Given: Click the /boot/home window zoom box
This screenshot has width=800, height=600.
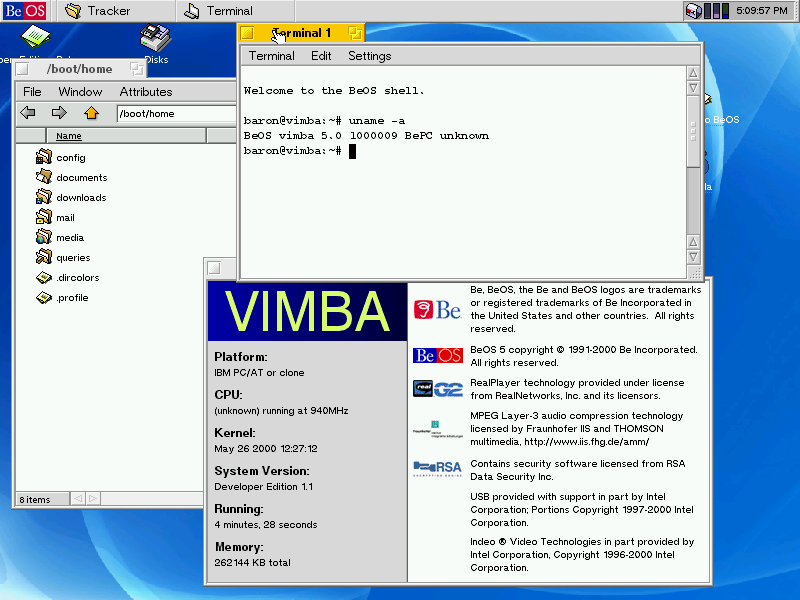Looking at the screenshot, I should [x=136, y=68].
